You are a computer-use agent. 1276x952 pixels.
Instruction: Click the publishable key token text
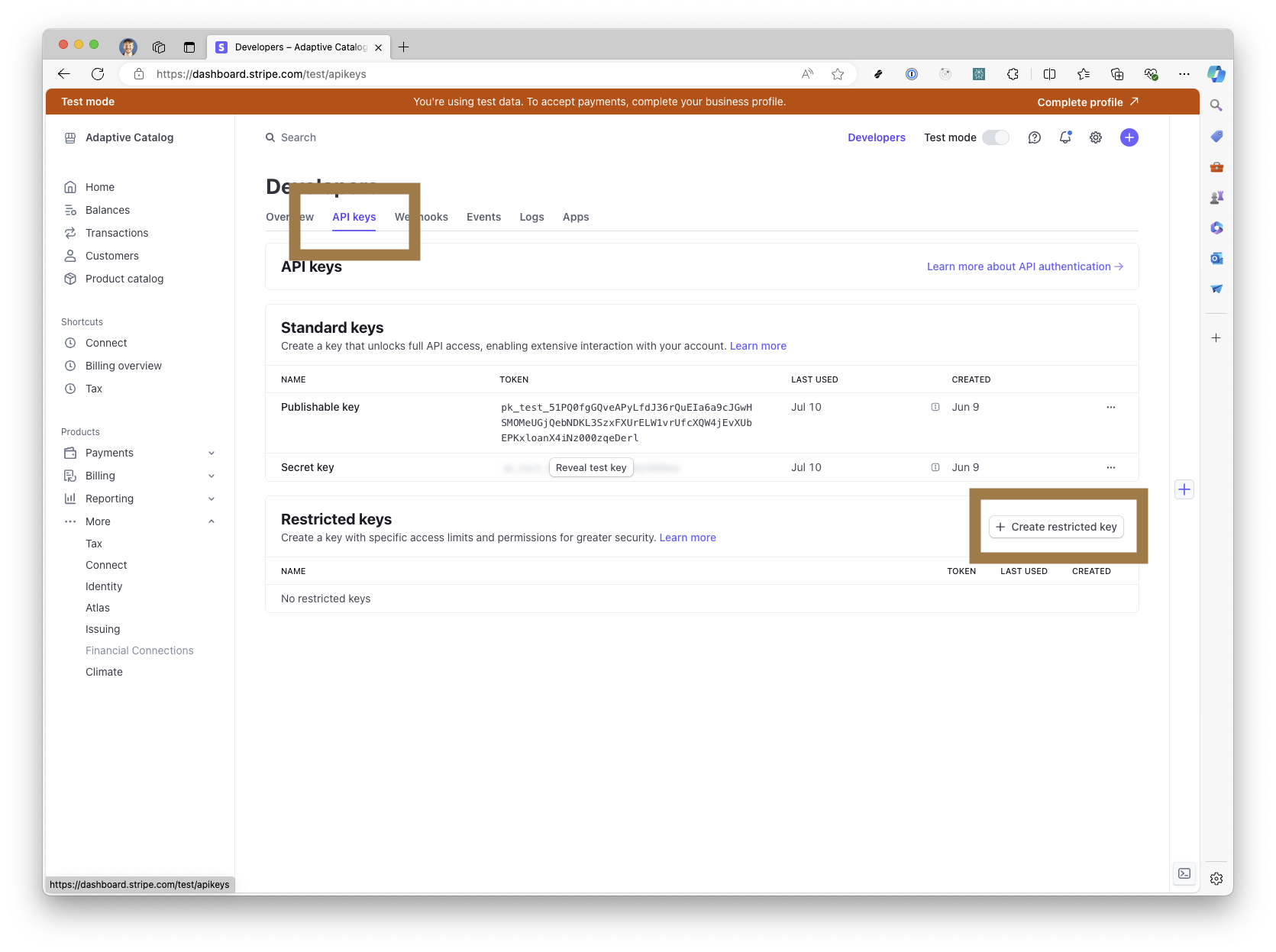click(x=626, y=422)
